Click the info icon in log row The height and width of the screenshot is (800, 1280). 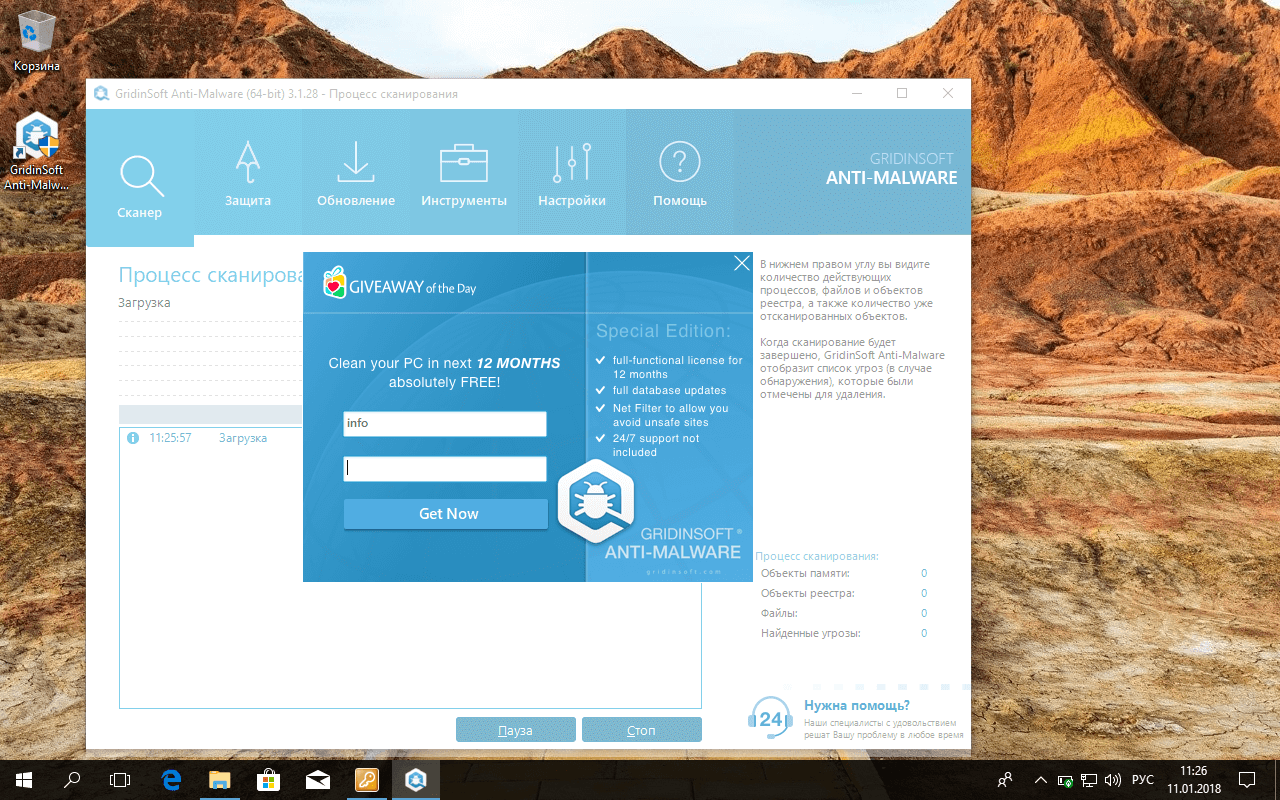[x=133, y=438]
